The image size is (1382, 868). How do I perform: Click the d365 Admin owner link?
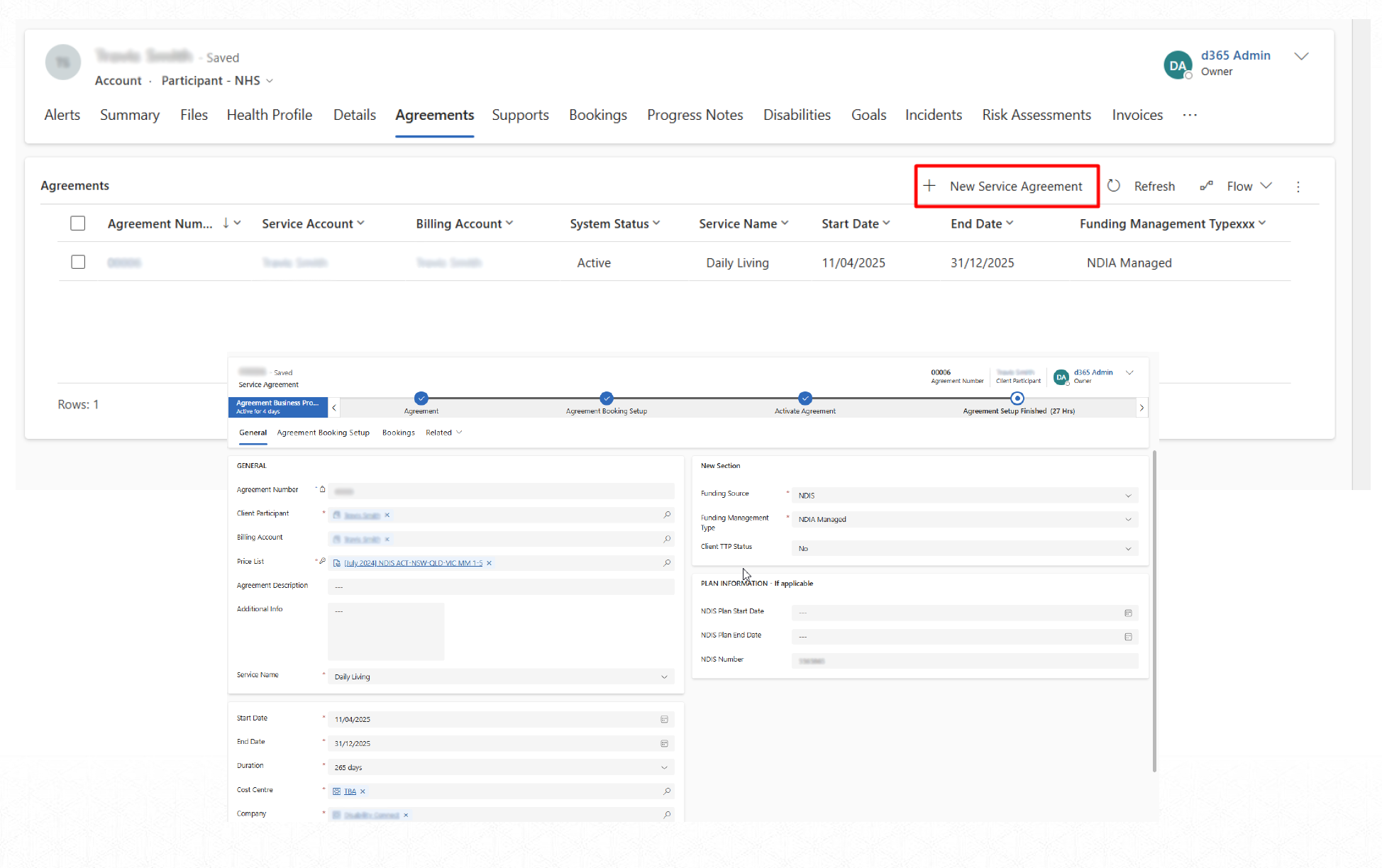tap(1235, 55)
